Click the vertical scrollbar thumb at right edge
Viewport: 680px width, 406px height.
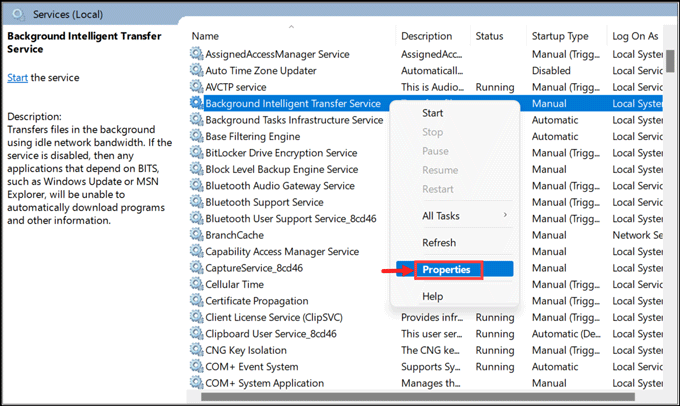coord(670,61)
